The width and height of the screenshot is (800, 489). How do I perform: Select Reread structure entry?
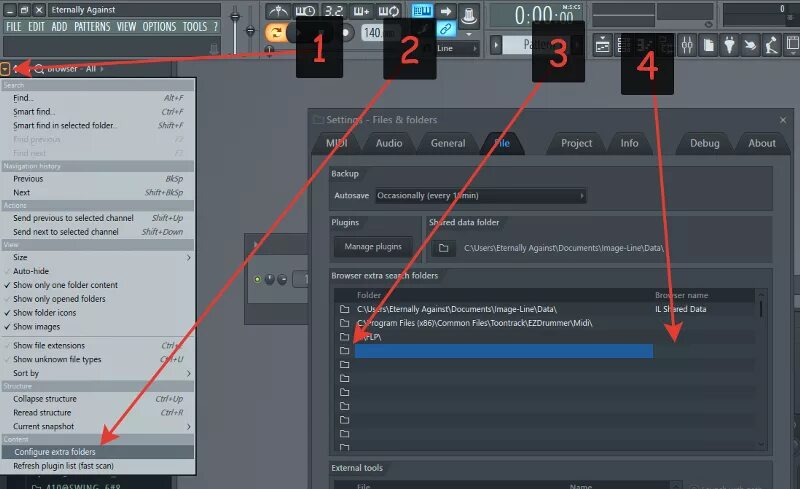(x=98, y=412)
